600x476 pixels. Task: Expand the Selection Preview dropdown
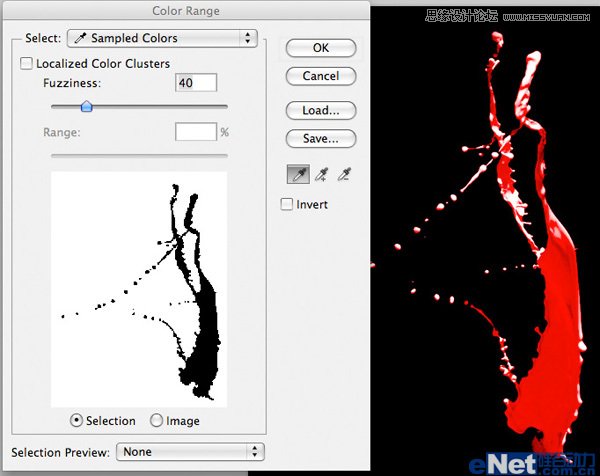click(x=190, y=452)
